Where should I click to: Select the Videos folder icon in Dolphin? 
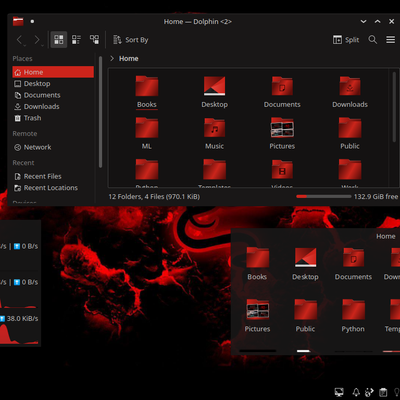pos(282,169)
